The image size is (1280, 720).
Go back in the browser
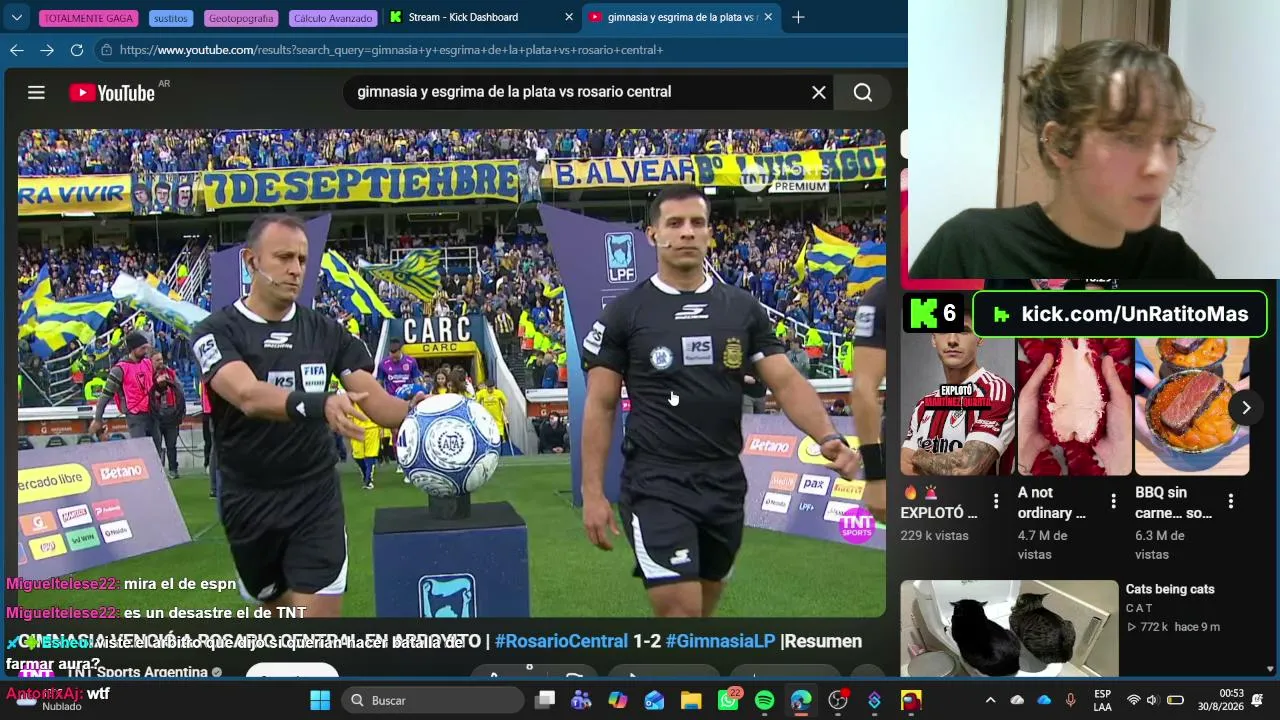coord(17,50)
